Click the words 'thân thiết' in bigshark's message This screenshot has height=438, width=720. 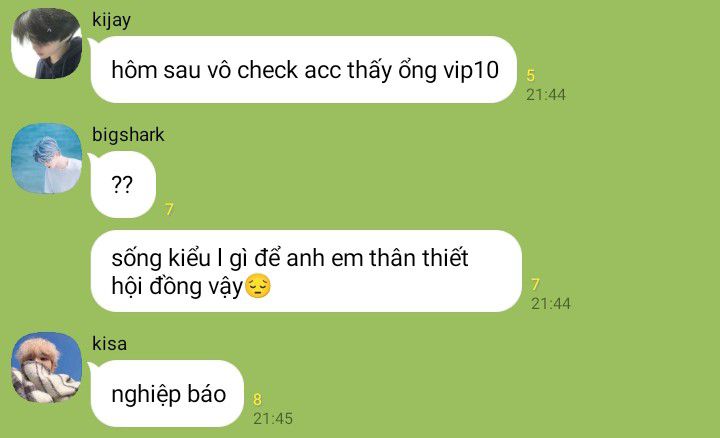pyautogui.click(x=419, y=258)
